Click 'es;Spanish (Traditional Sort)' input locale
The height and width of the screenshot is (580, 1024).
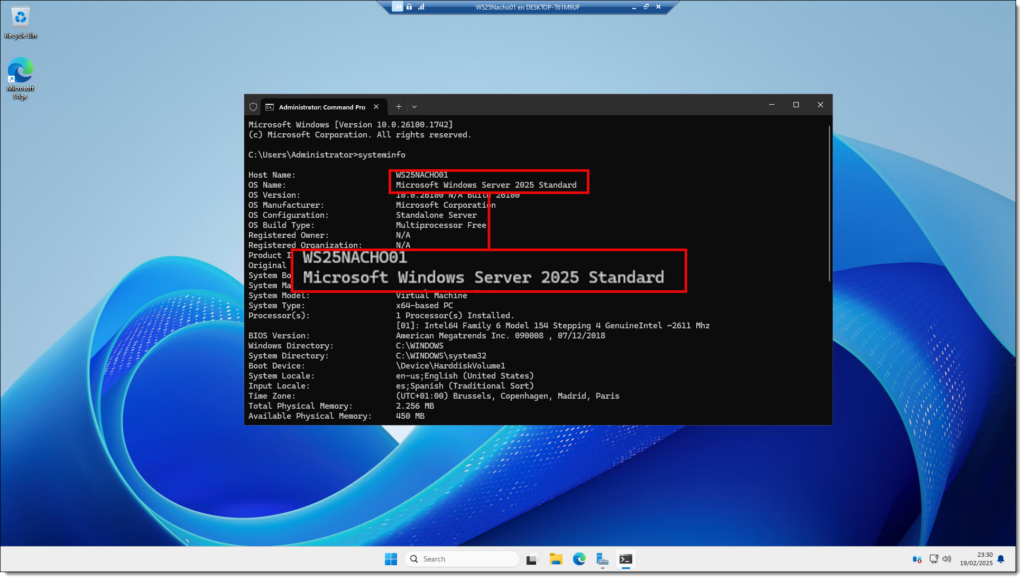(466, 387)
